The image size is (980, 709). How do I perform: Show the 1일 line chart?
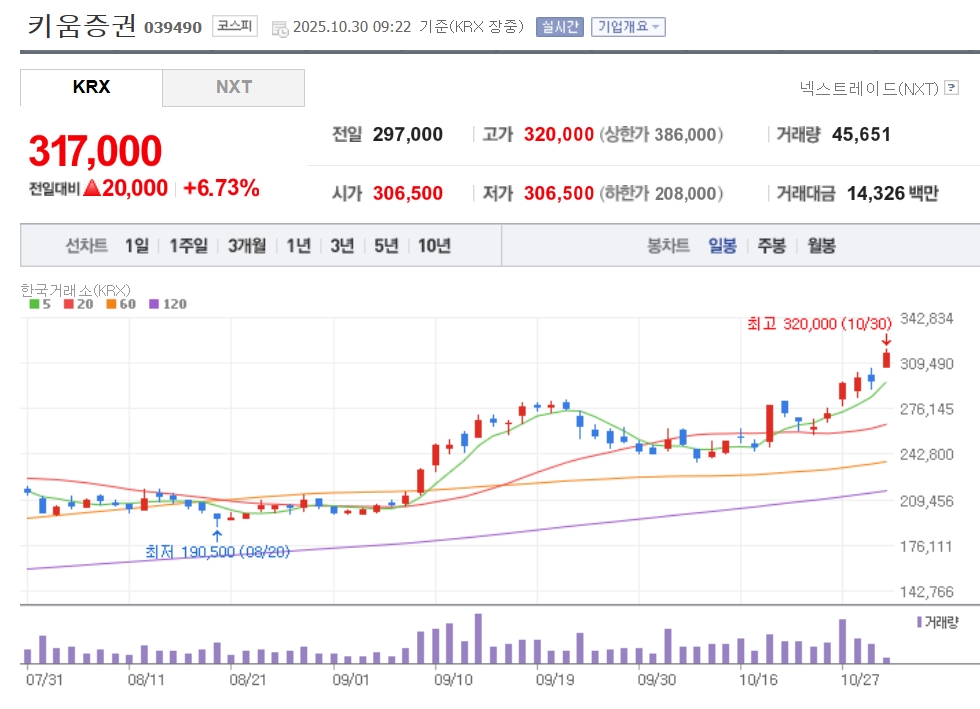(136, 246)
